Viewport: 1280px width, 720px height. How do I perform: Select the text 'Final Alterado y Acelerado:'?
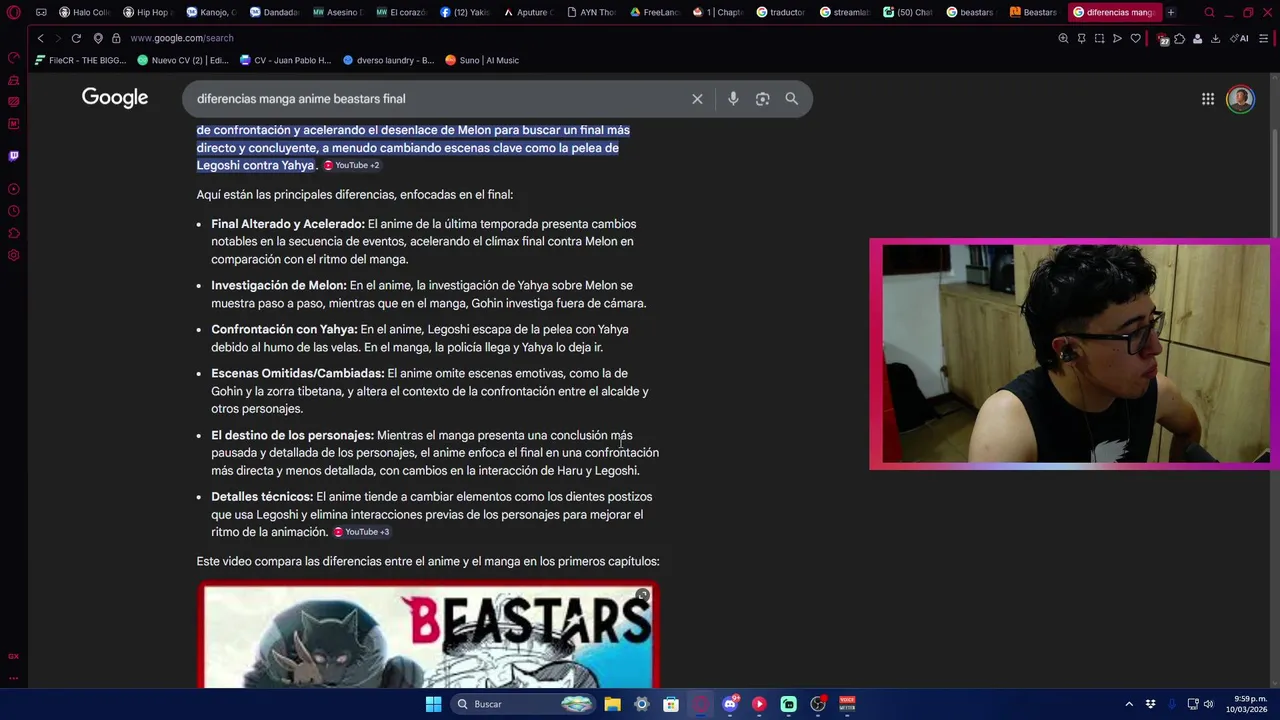(x=288, y=224)
